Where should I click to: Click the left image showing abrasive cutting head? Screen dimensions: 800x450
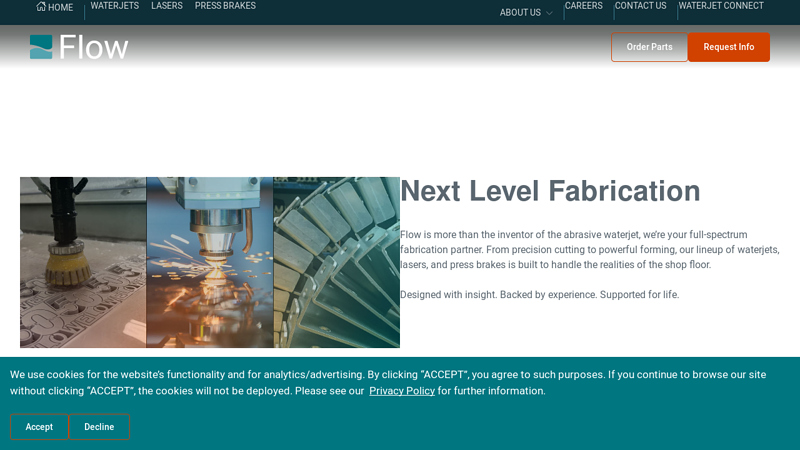tap(83, 262)
